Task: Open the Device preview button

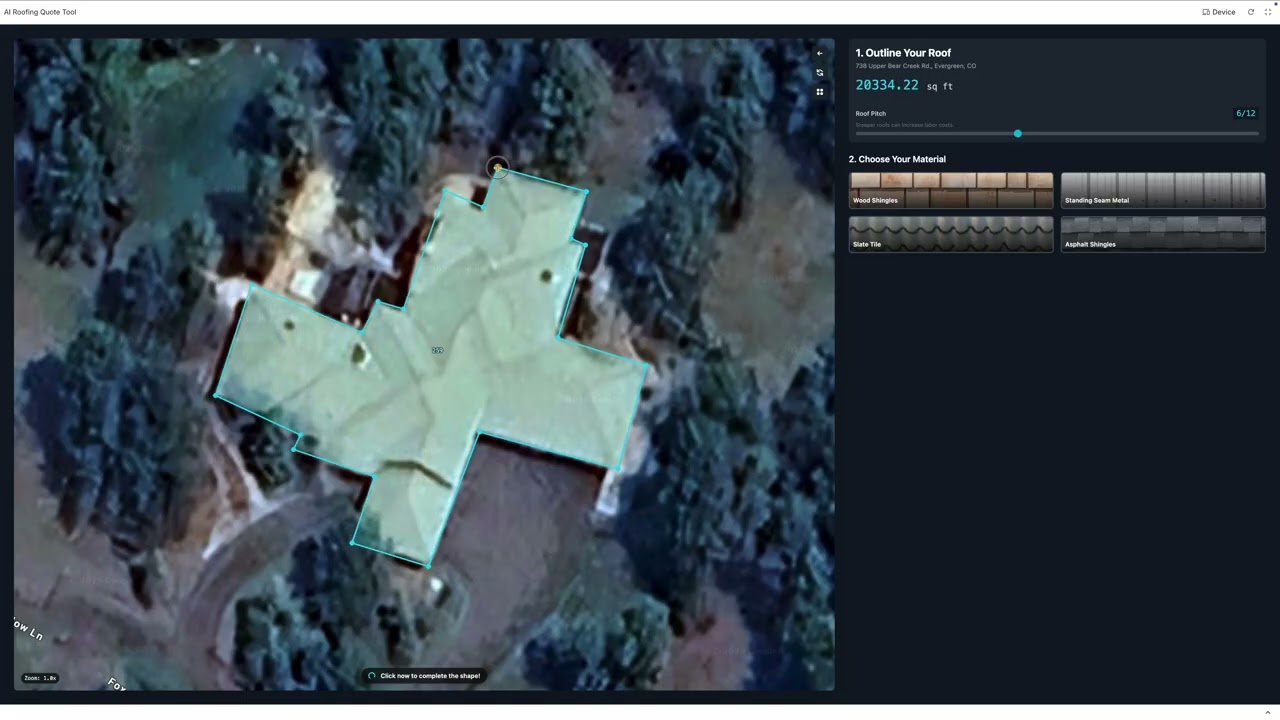Action: click(1218, 12)
